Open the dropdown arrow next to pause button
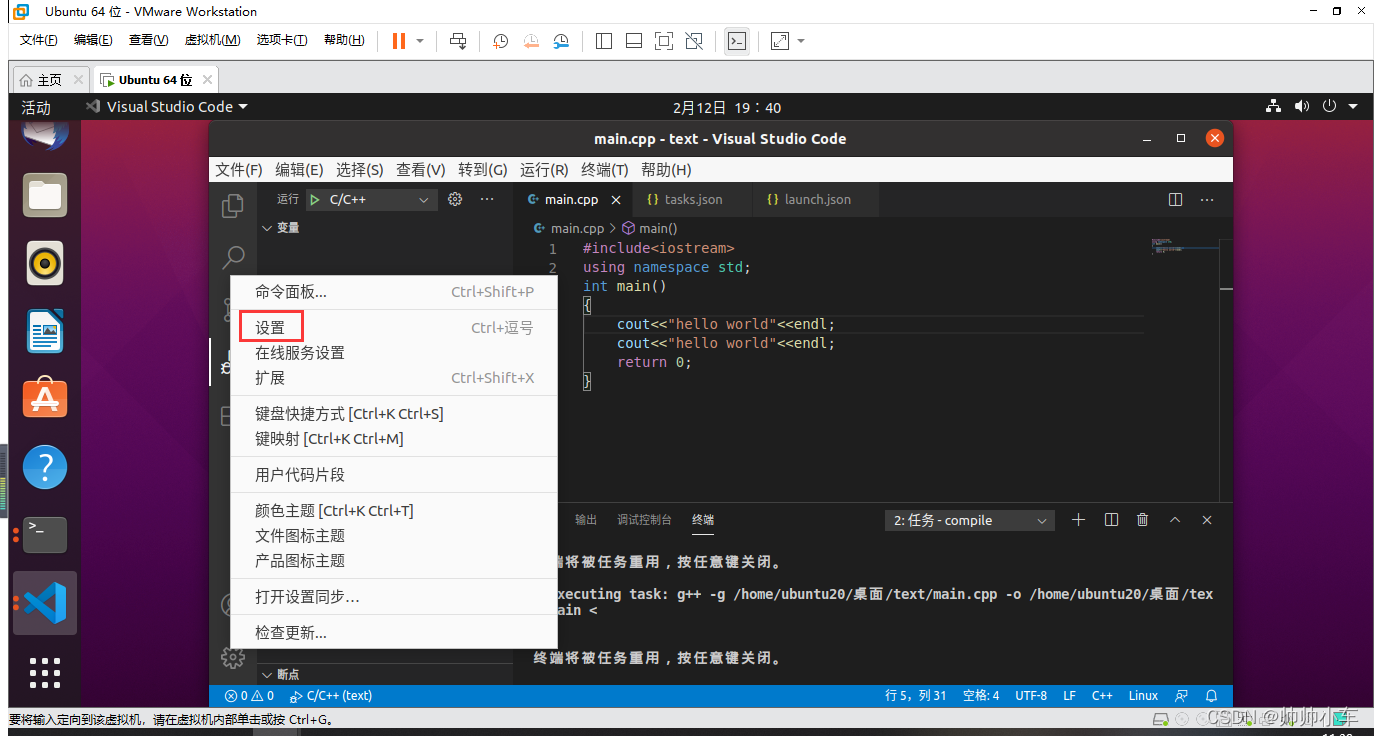The image size is (1374, 736). [420, 41]
